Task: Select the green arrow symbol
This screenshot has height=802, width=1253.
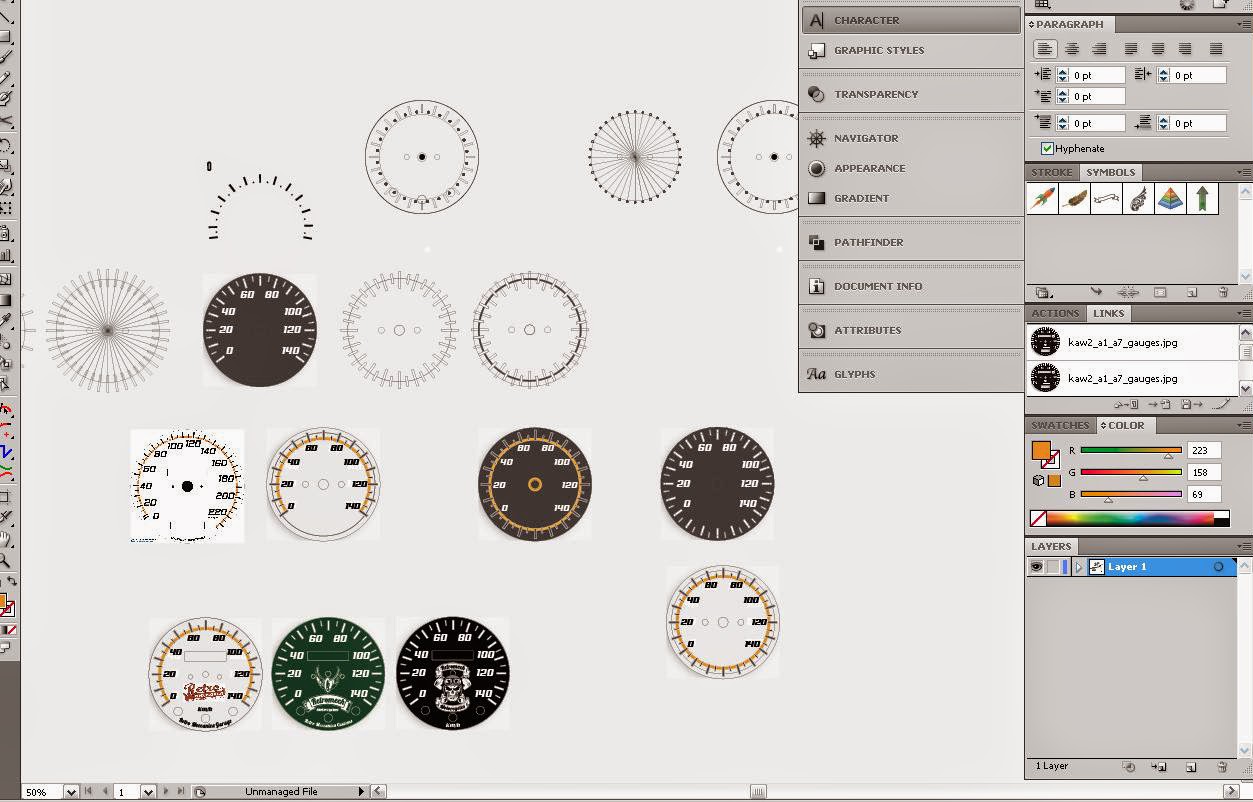Action: point(1203,198)
